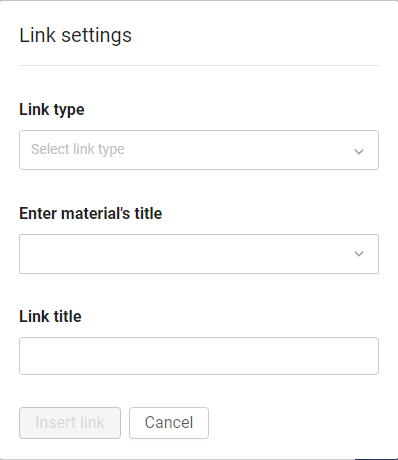Click the Insert link button
The width and height of the screenshot is (398, 460).
pyautogui.click(x=70, y=423)
